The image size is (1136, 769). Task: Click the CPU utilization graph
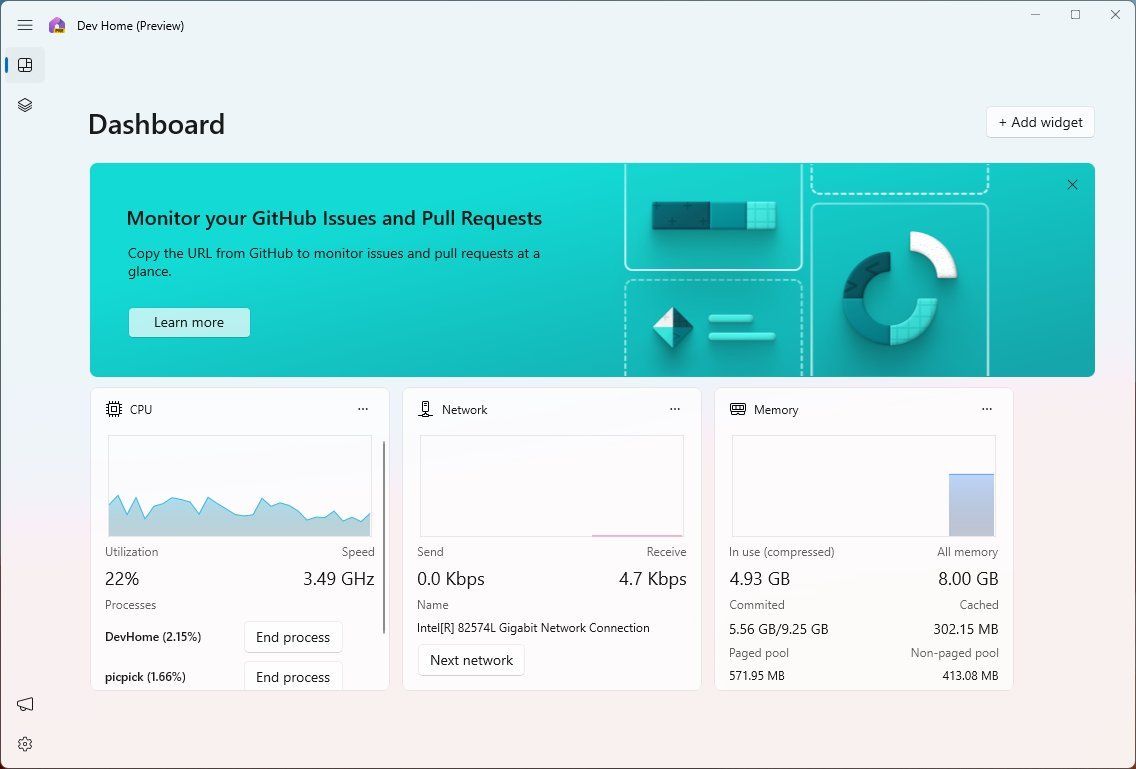238,487
